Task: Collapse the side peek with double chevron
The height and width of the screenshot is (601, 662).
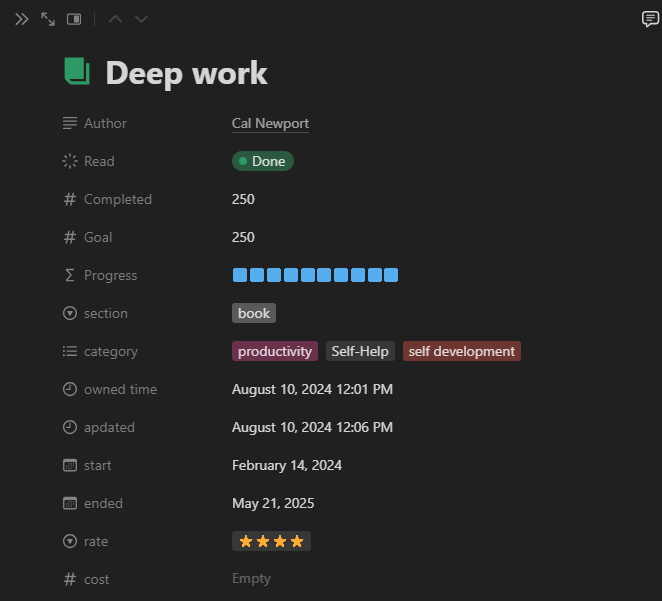Action: tap(21, 19)
